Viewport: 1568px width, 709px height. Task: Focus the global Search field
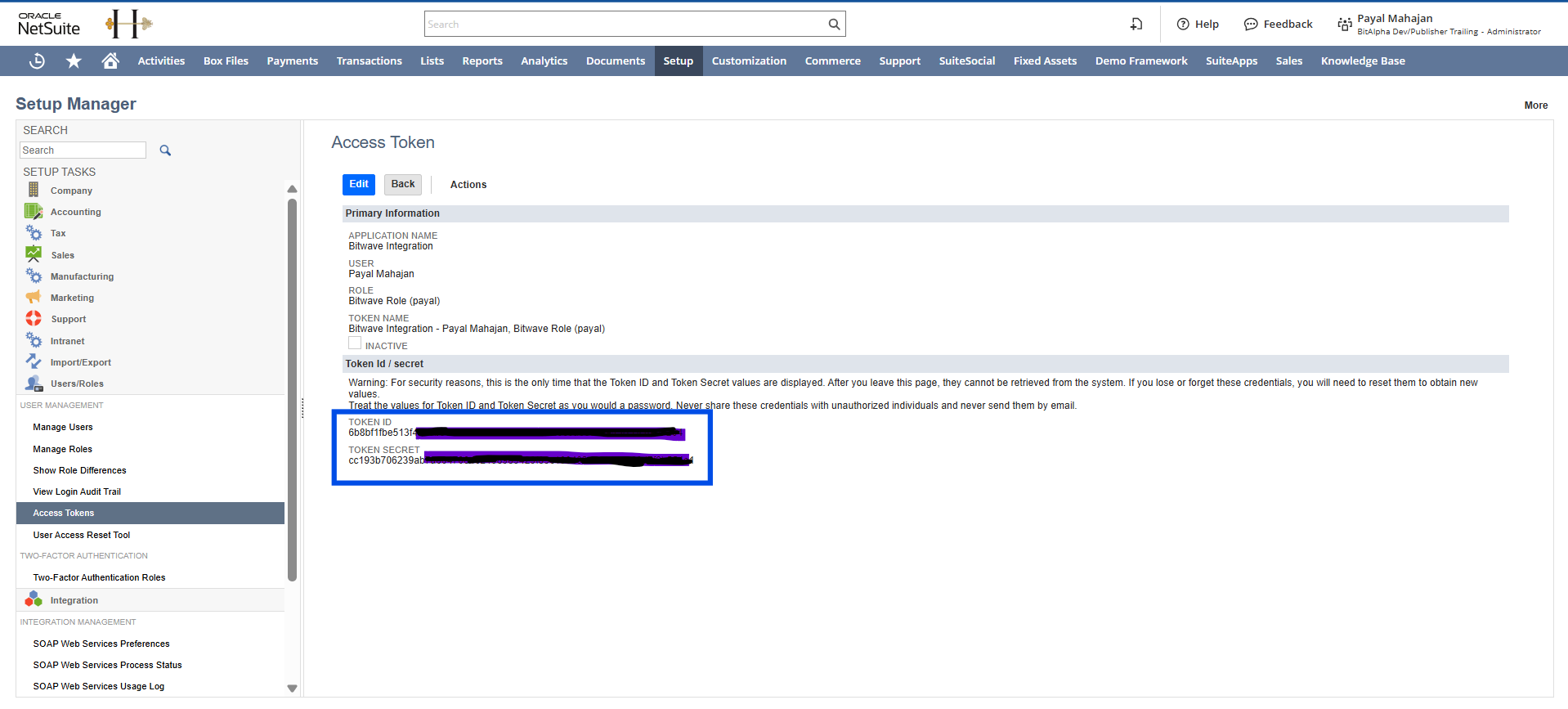point(625,25)
